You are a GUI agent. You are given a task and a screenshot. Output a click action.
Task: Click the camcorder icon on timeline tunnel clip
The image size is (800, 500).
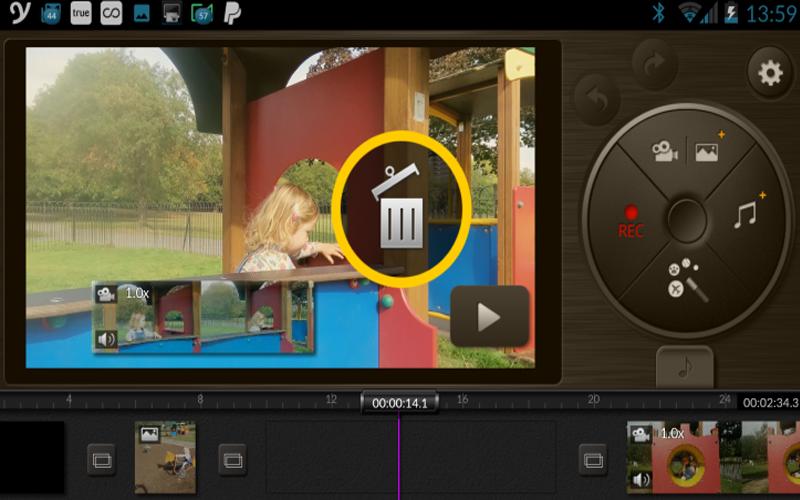(640, 434)
